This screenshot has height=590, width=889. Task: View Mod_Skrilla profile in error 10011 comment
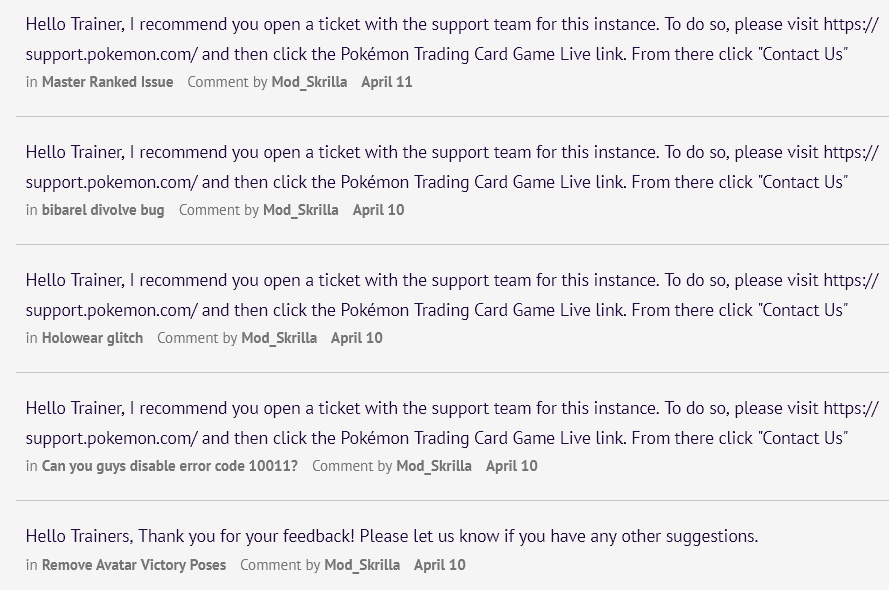[x=434, y=466]
